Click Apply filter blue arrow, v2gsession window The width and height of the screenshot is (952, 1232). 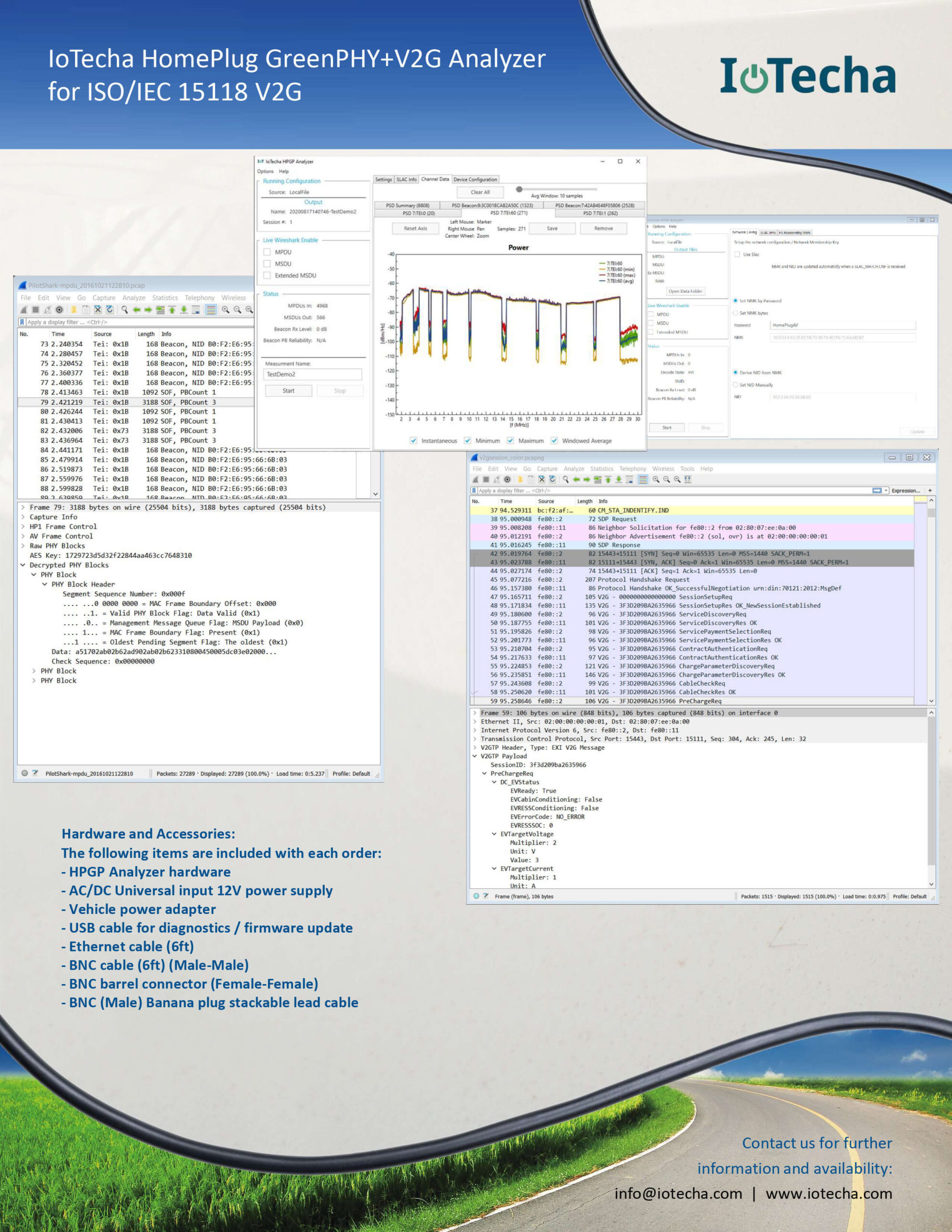(876, 491)
